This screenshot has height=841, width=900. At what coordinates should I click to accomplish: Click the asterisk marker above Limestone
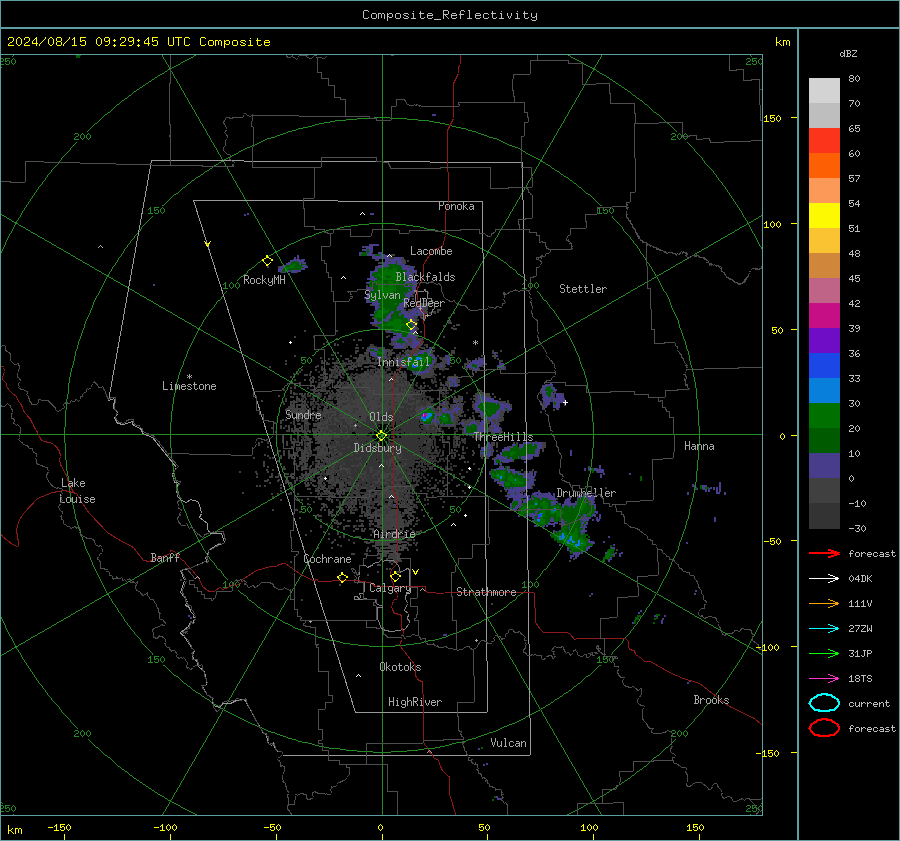coord(189,377)
